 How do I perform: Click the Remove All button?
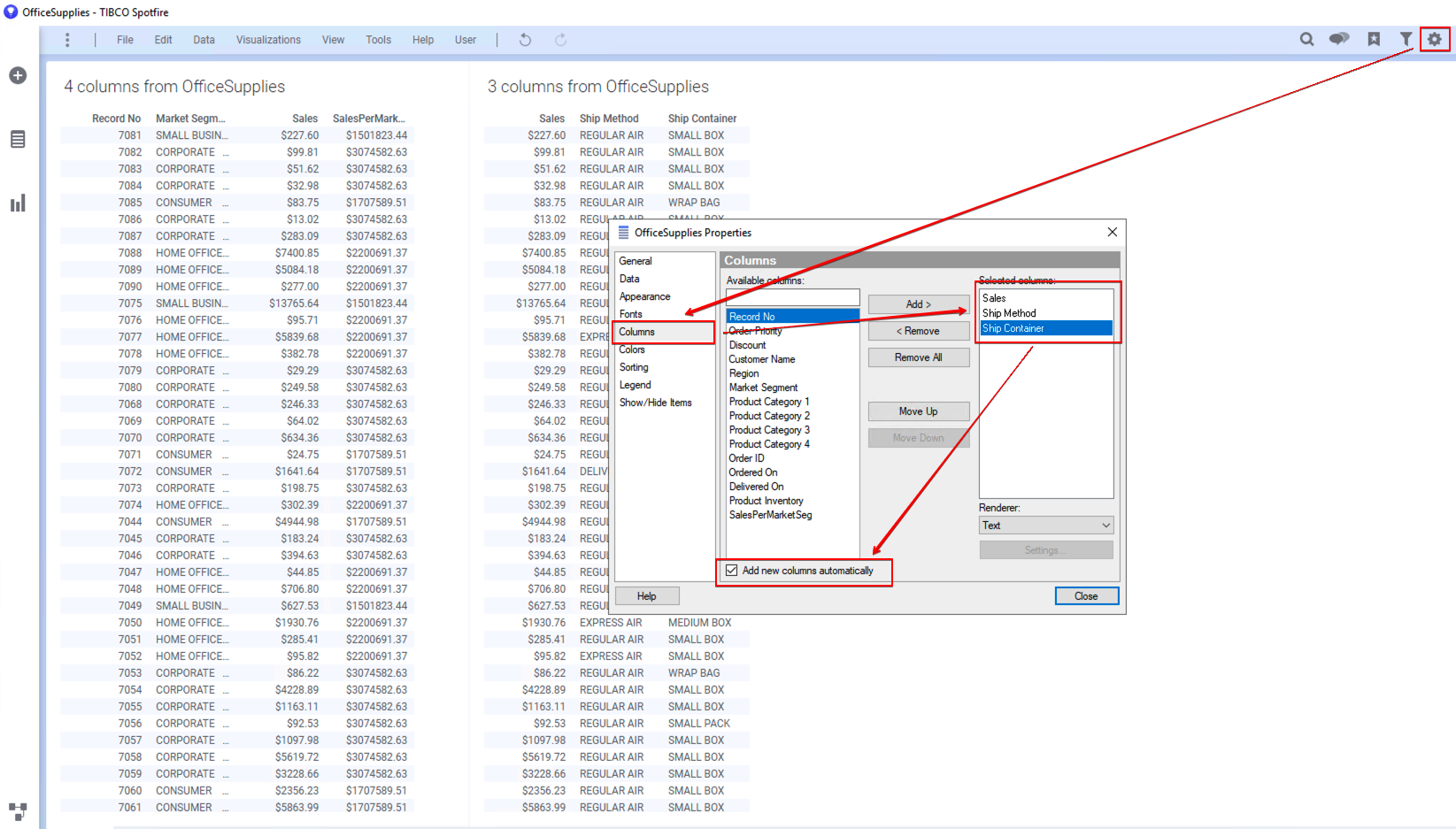pyautogui.click(x=919, y=357)
